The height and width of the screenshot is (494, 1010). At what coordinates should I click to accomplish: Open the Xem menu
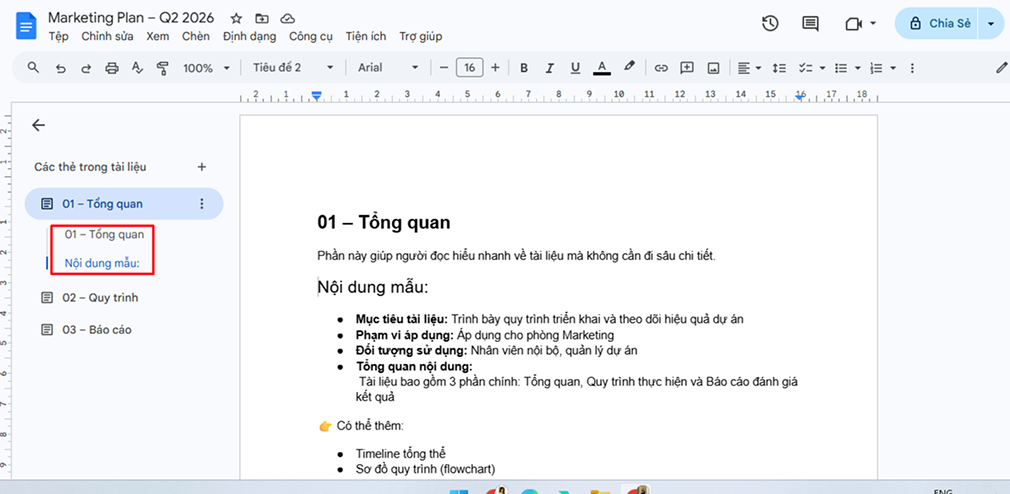point(157,36)
